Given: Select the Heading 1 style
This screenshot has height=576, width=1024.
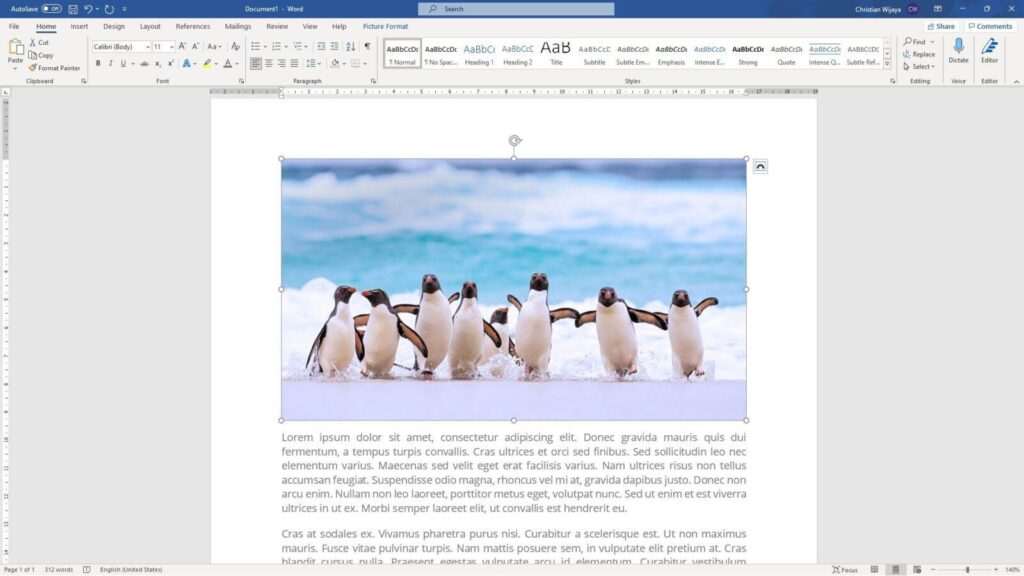Looking at the screenshot, I should 479,54.
